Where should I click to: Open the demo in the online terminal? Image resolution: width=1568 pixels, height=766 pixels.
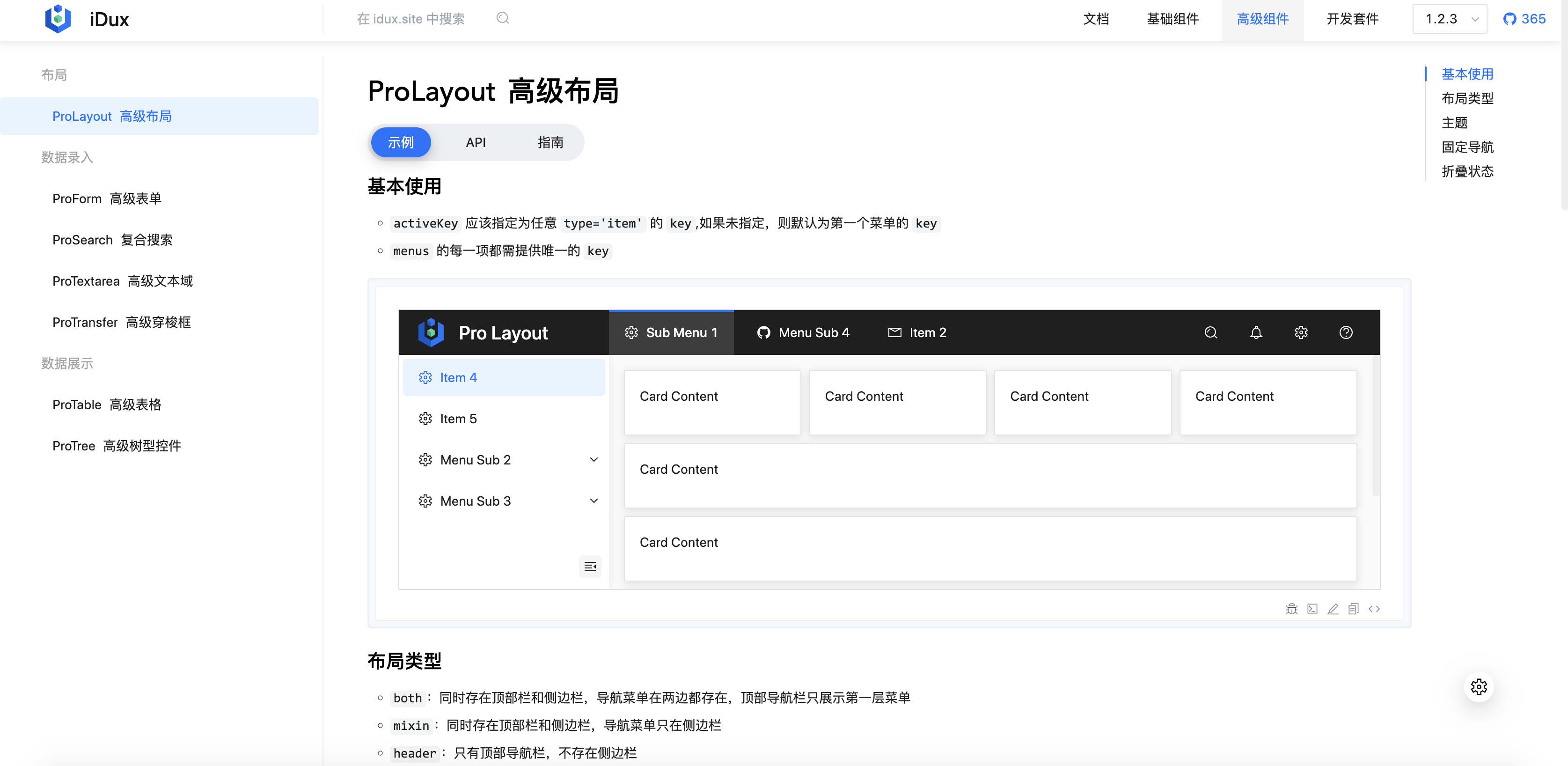coord(1312,609)
